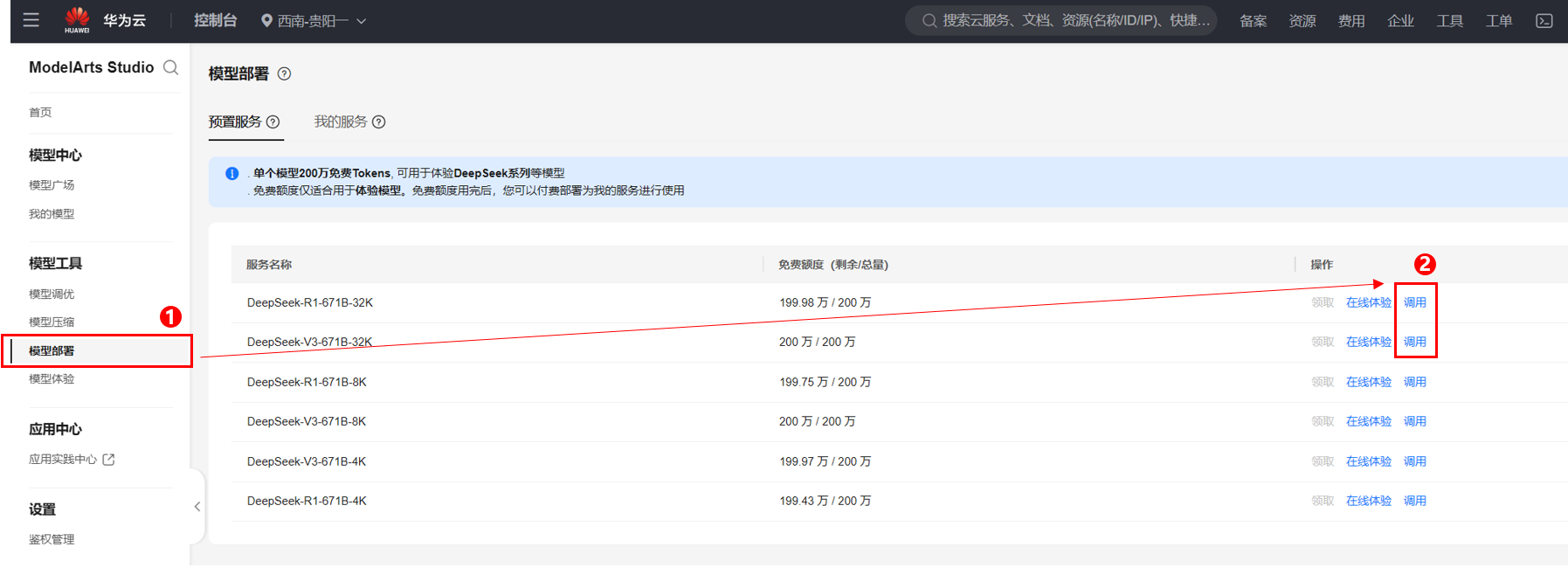Select service name DeepSeek-R1-671B-4K
Image resolution: width=1568 pixels, height=568 pixels.
307,501
